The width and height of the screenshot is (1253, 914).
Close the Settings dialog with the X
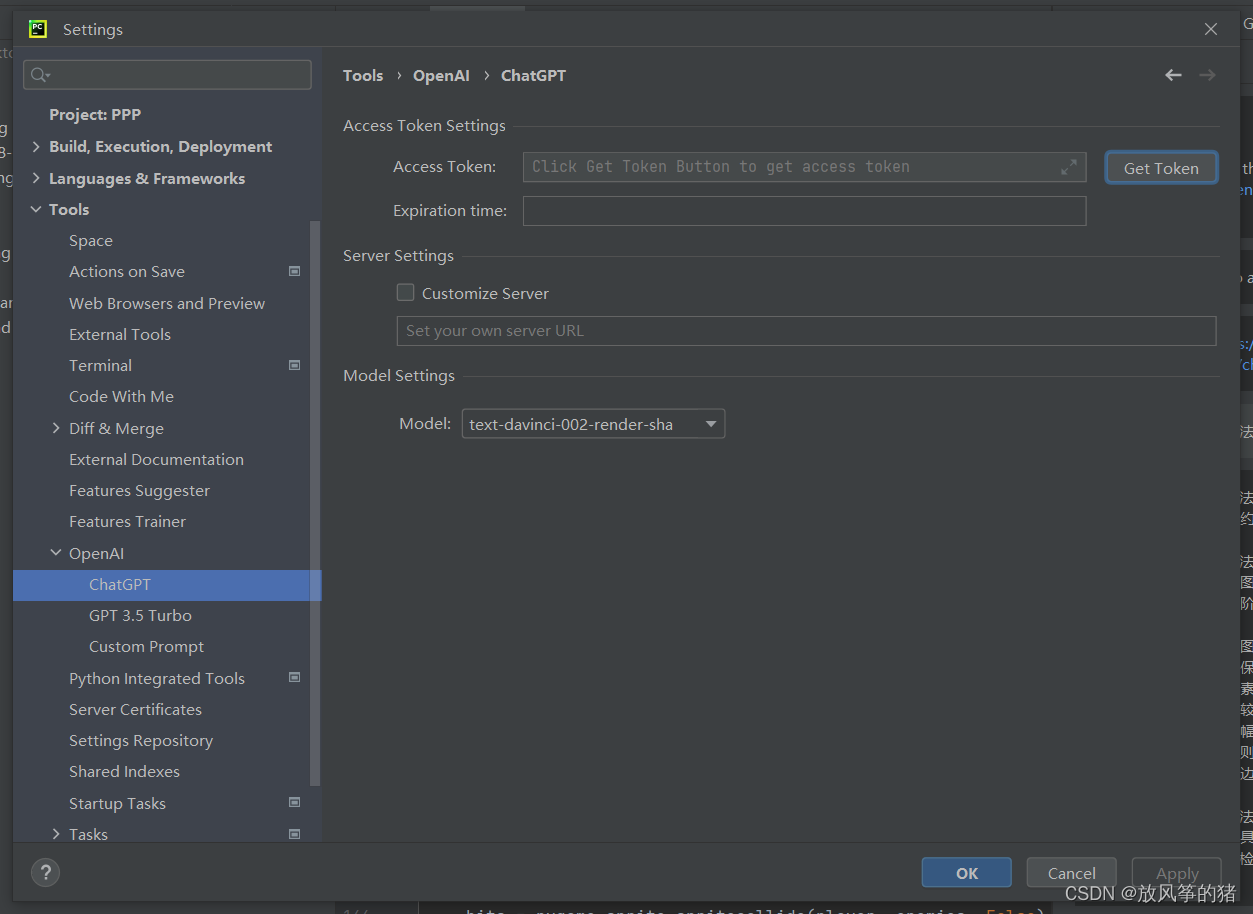pyautogui.click(x=1211, y=29)
